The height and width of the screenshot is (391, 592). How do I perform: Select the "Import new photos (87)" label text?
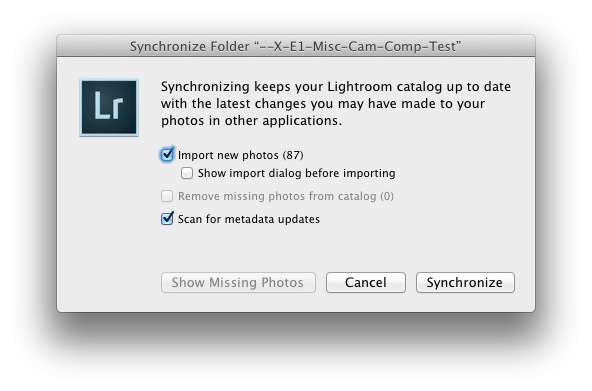pos(240,155)
